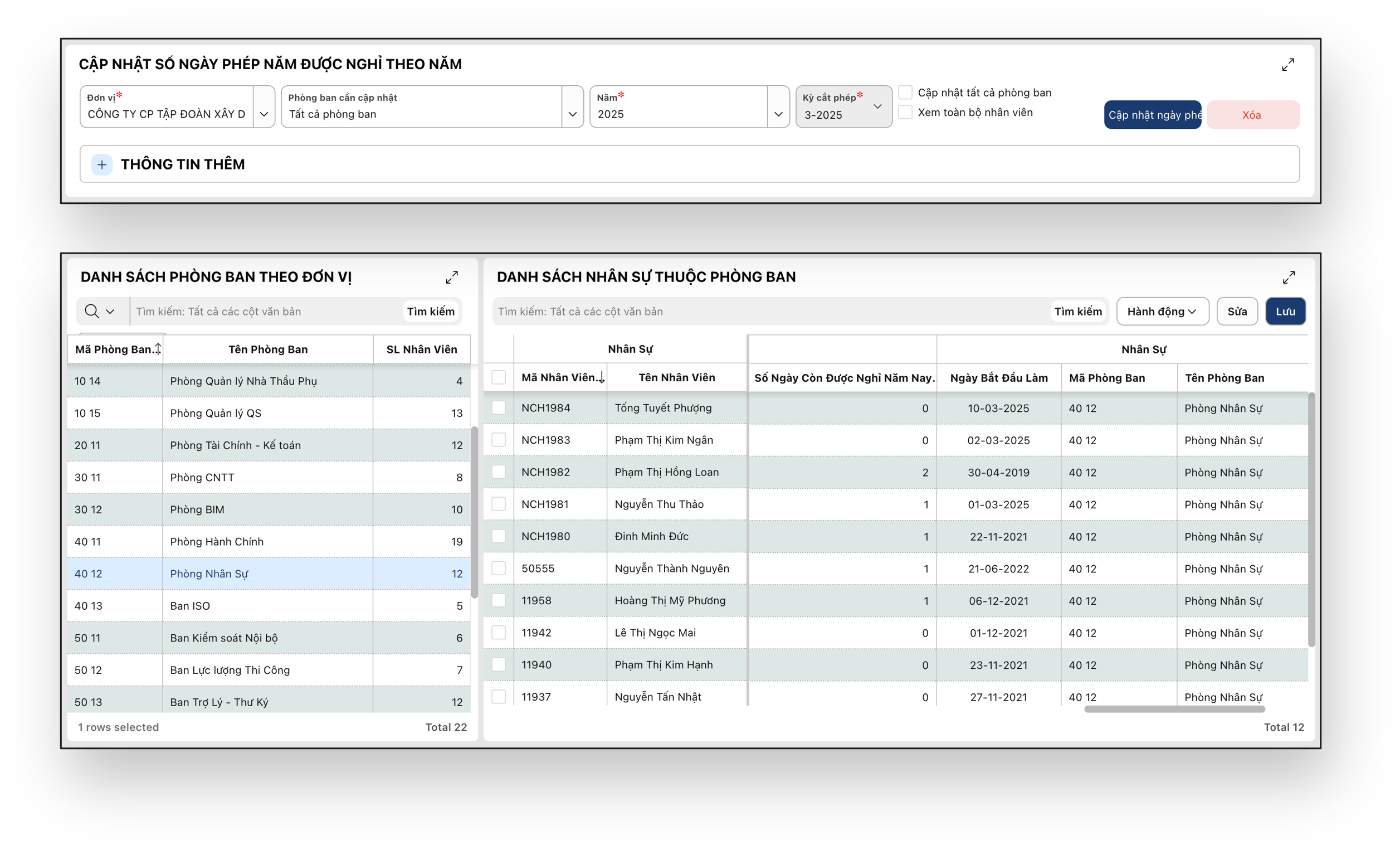Image resolution: width=1400 pixels, height=850 pixels.
Task: Click the Sửa button
Action: [x=1237, y=312]
